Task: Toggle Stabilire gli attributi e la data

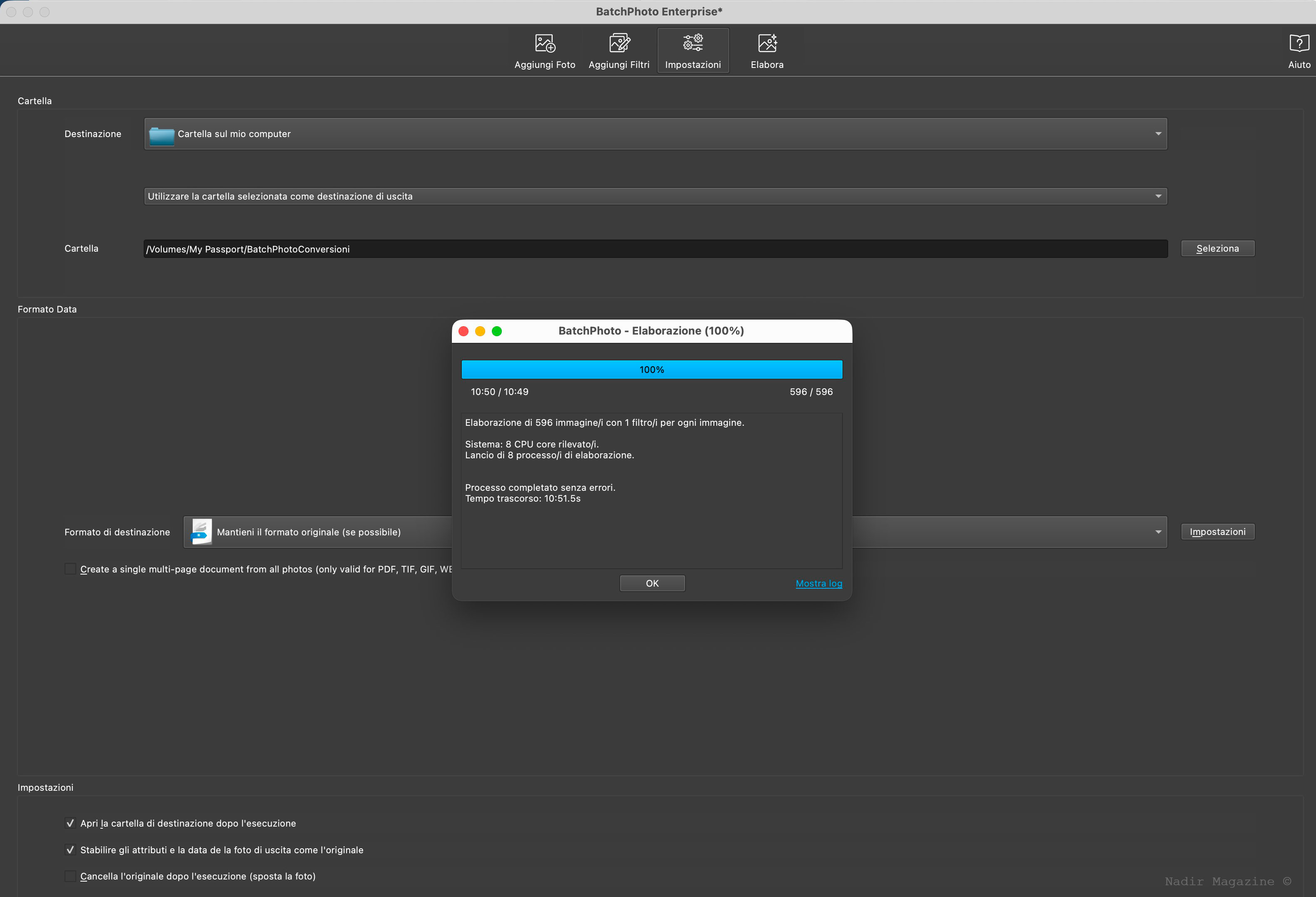Action: pos(70,850)
